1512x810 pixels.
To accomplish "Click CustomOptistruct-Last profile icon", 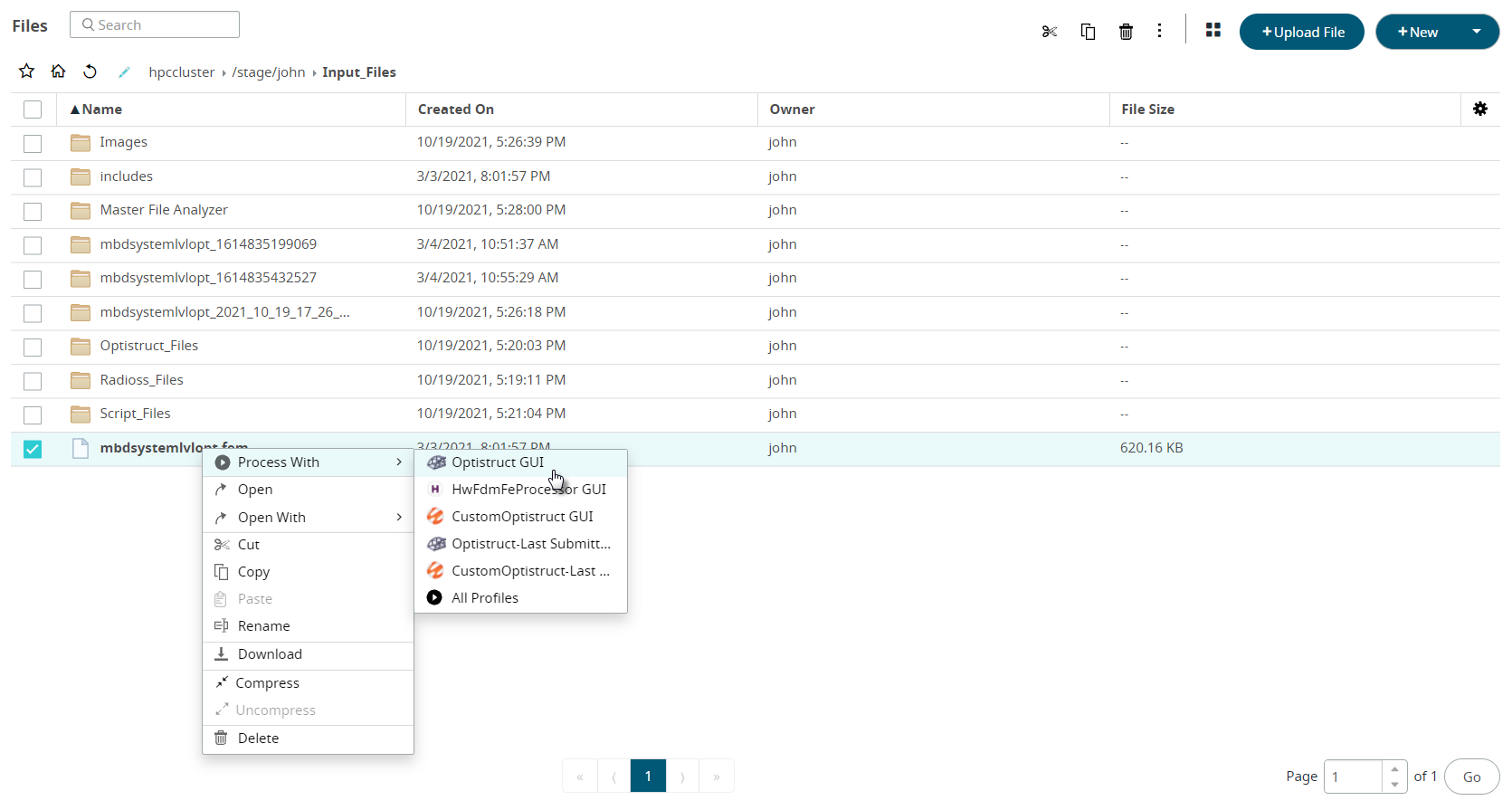I will click(435, 571).
